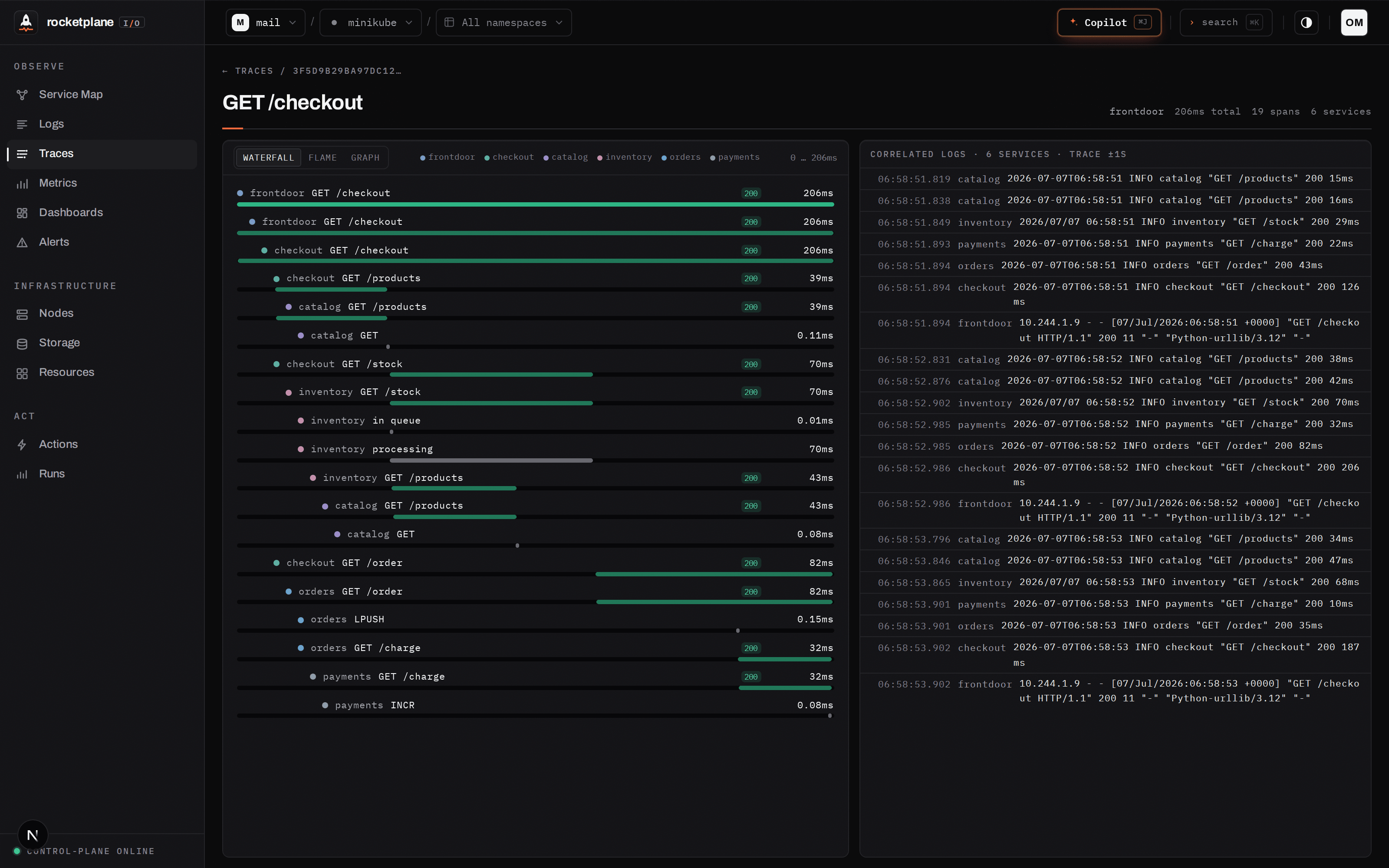The width and height of the screenshot is (1389, 868).
Task: Click the orders legend entry
Action: click(681, 157)
